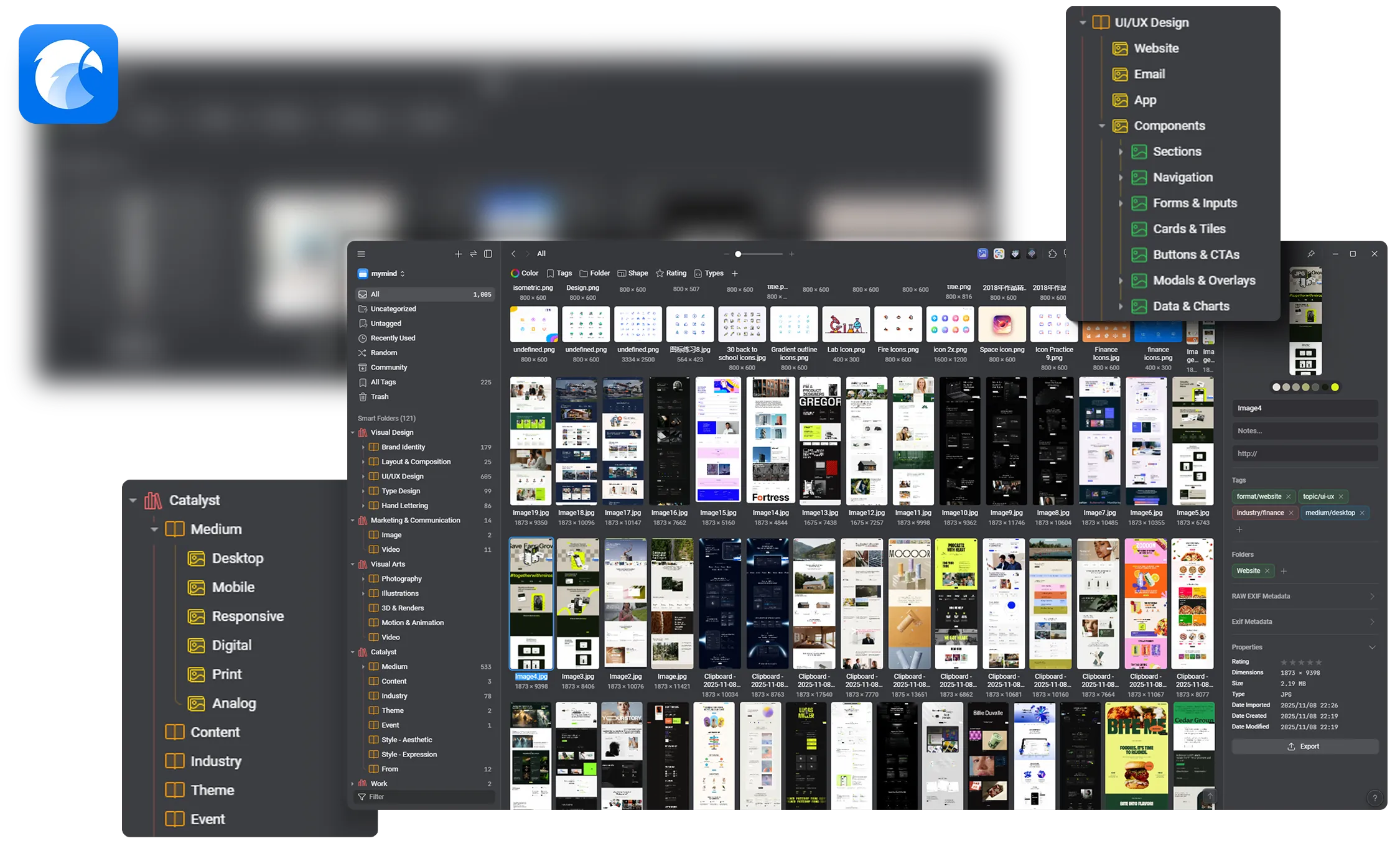Collapse Components in the UI/UX Design overlay
The width and height of the screenshot is (1400, 846).
tap(1102, 126)
